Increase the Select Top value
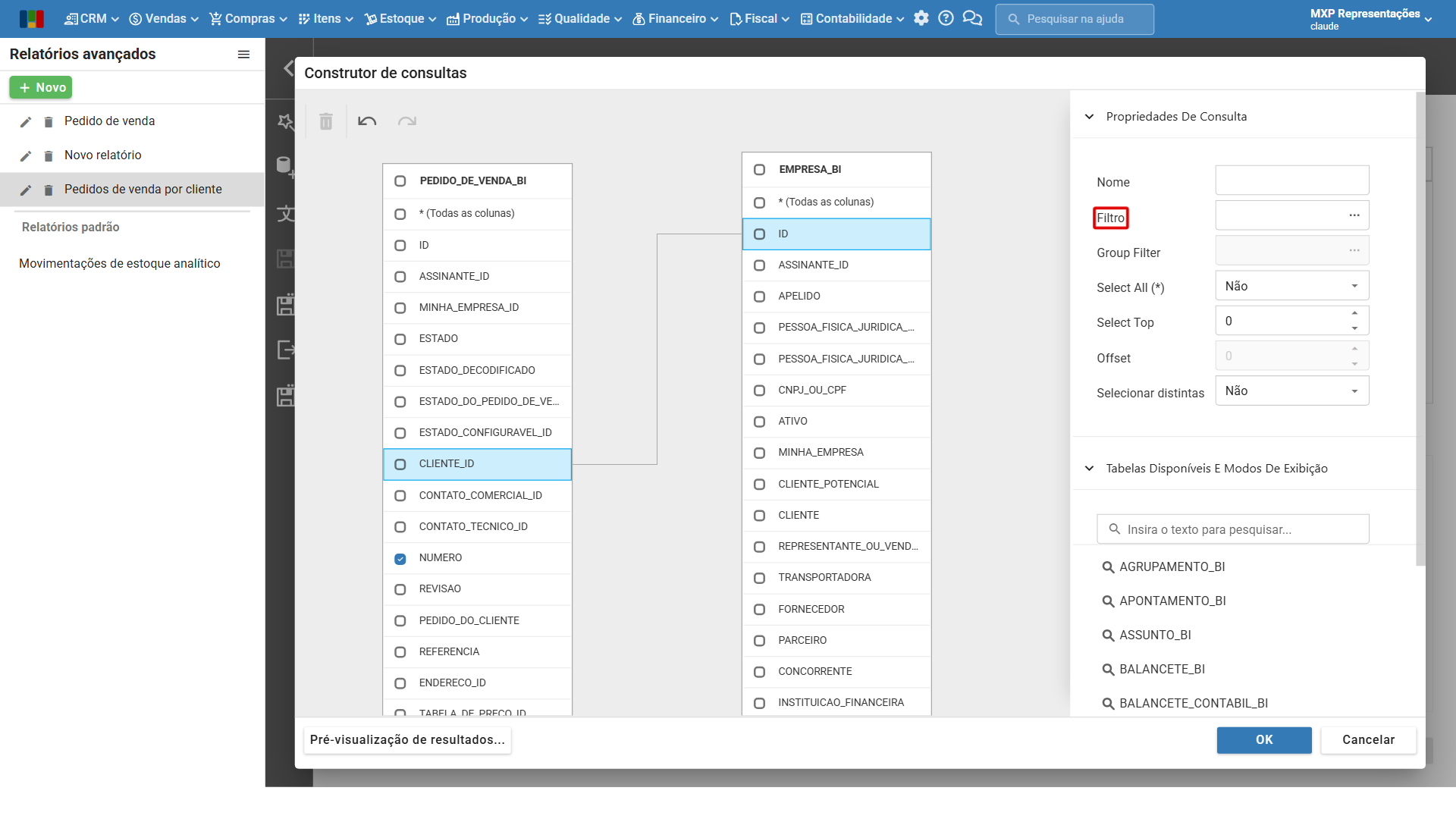The height and width of the screenshot is (819, 1456). tap(1354, 313)
